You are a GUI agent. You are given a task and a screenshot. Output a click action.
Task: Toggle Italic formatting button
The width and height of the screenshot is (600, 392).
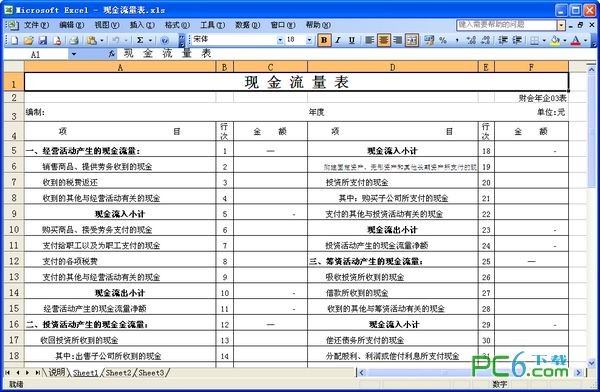tap(338, 40)
